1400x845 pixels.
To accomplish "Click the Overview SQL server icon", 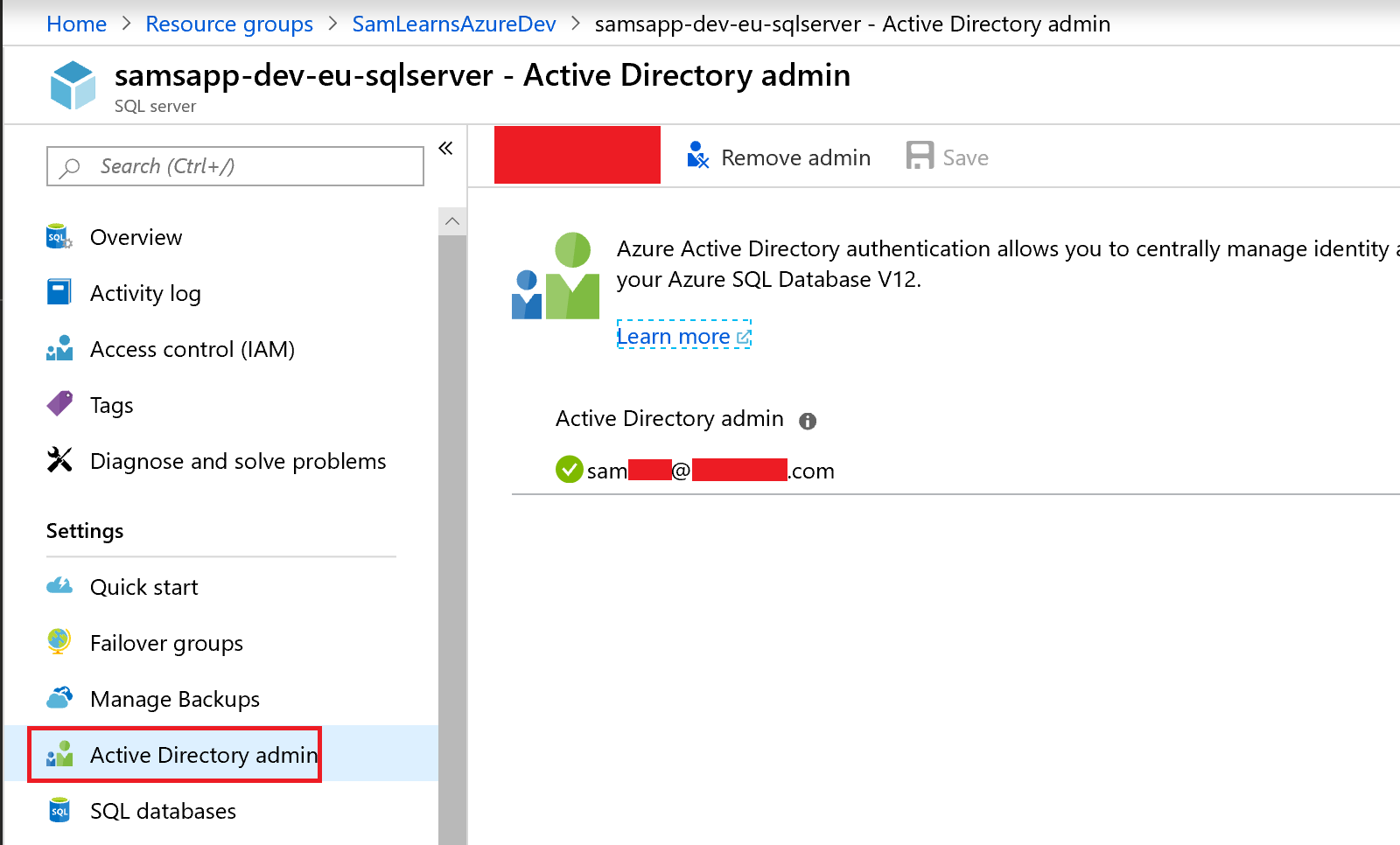I will [59, 237].
